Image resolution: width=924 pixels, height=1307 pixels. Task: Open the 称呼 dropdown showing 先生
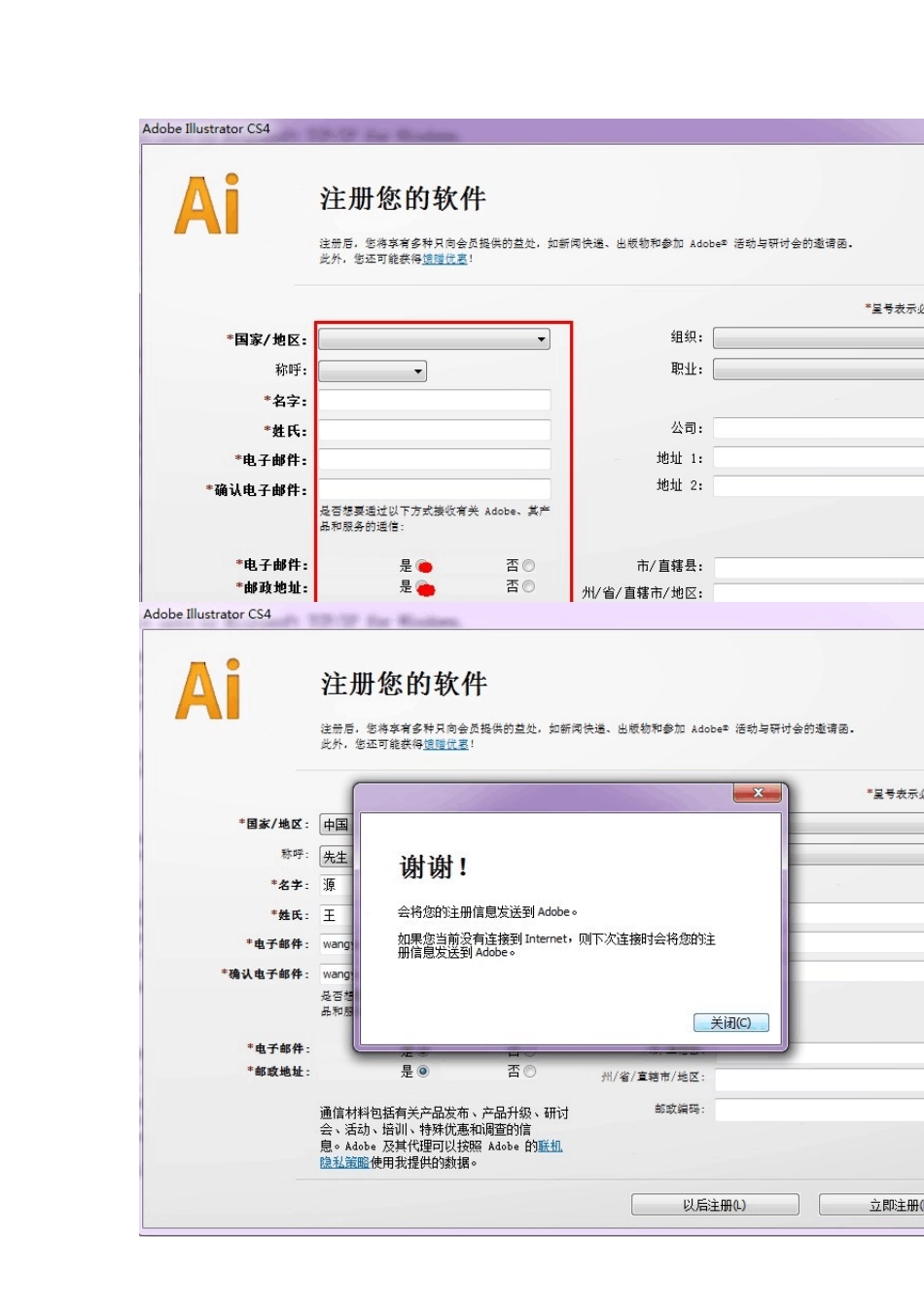pos(337,857)
